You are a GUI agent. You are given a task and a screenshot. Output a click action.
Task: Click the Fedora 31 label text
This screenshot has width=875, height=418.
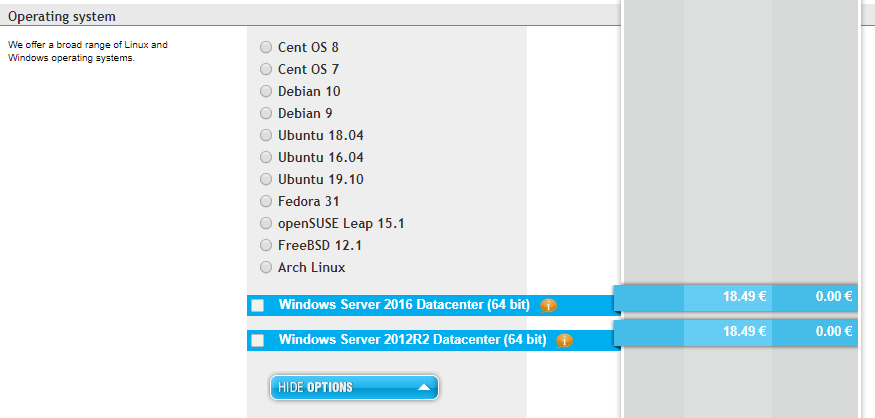[x=309, y=201]
